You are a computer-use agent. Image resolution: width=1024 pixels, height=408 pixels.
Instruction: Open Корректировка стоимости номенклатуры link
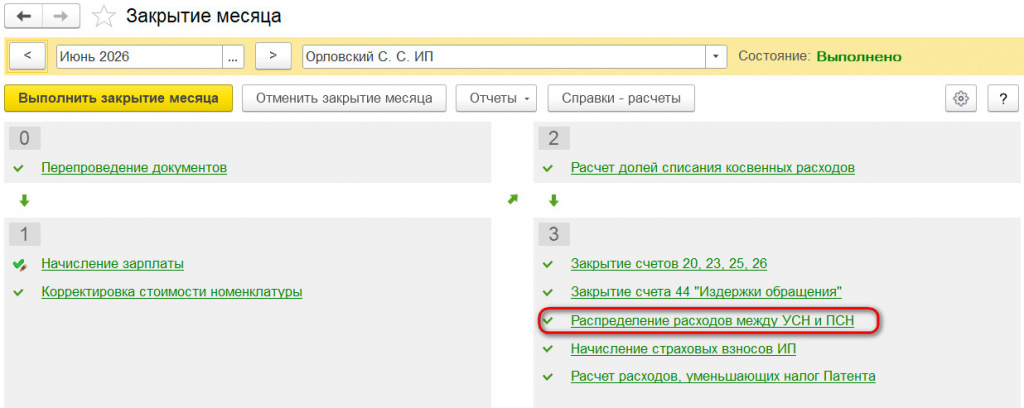[172, 292]
